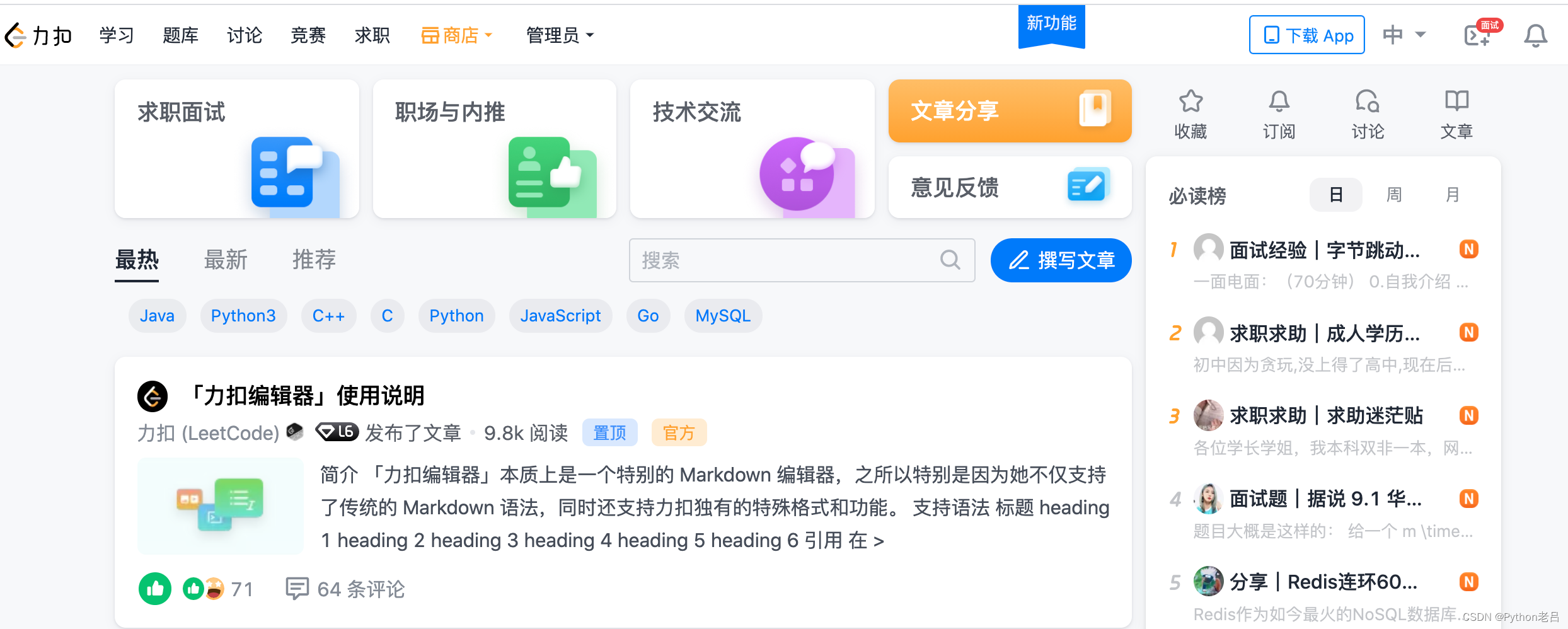Click the 技术交流 purple chat icon
This screenshot has width=1568, height=629.
tap(807, 176)
